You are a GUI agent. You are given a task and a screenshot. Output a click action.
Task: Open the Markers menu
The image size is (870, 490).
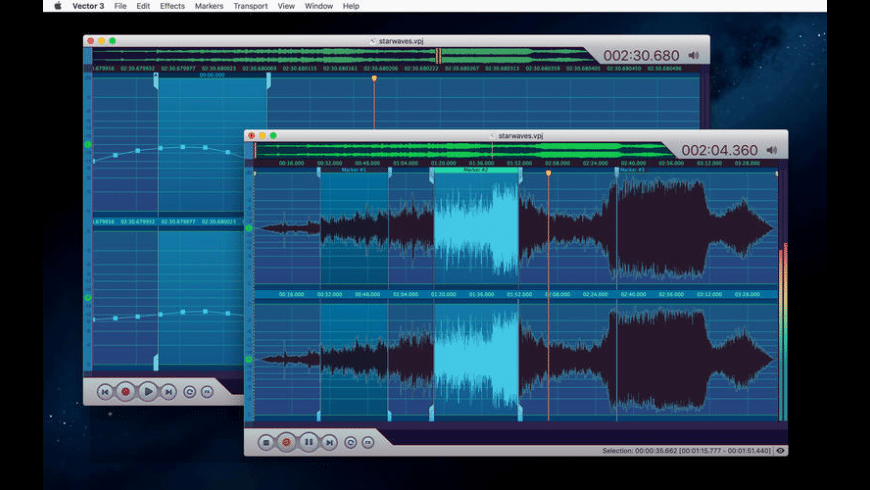point(209,6)
